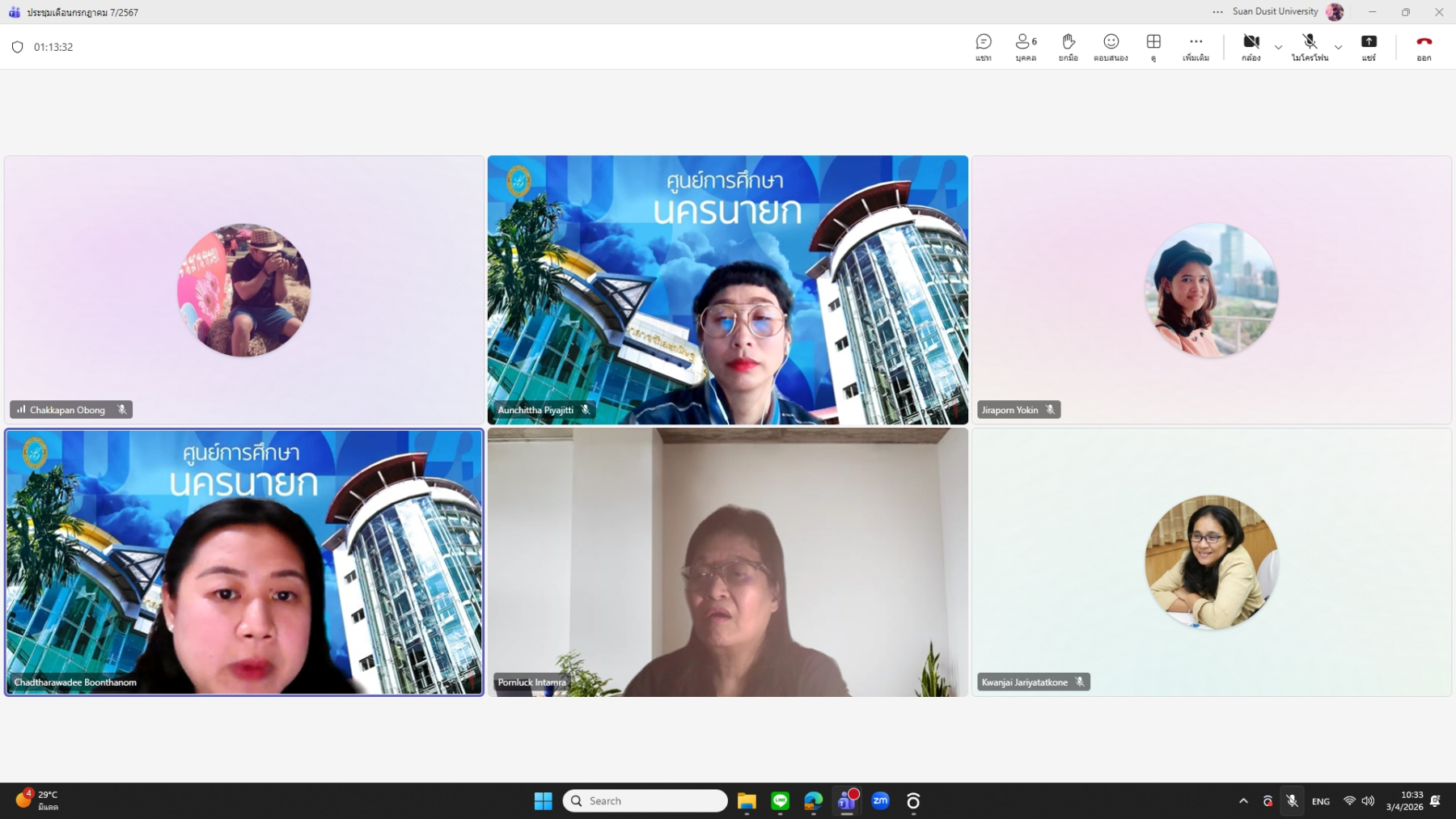Open the reactions emoji menu
The image size is (1456, 819).
coord(1111,46)
